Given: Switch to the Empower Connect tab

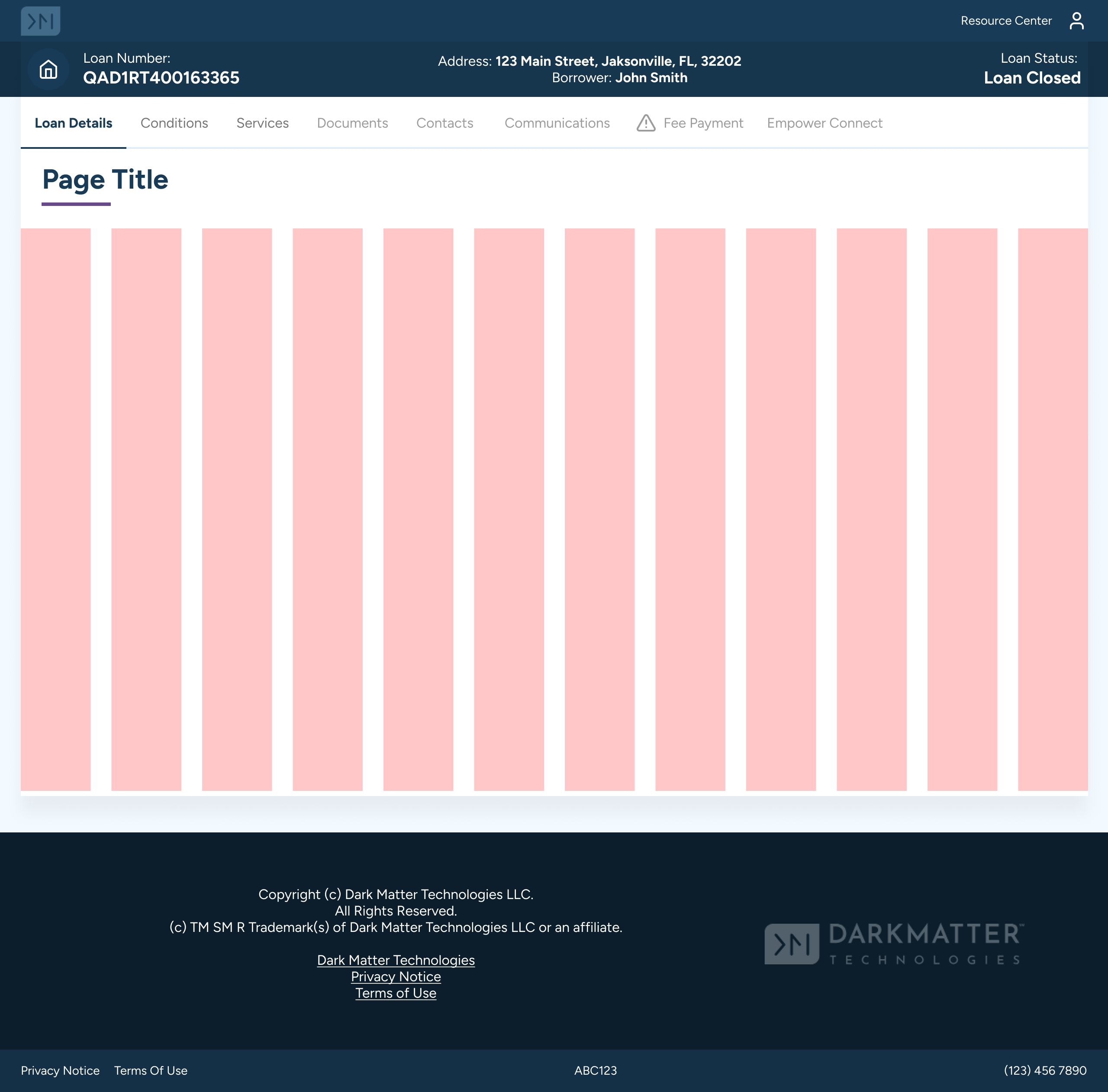Looking at the screenshot, I should tap(824, 123).
